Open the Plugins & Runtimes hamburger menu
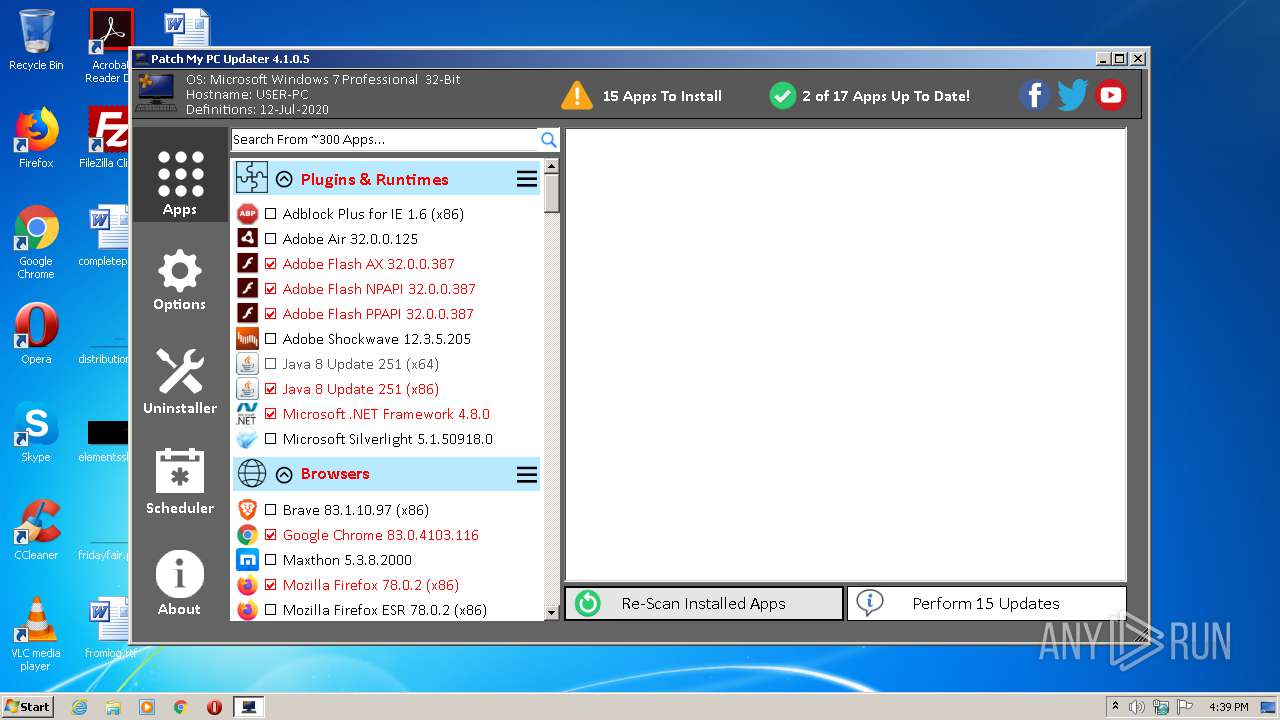 [x=526, y=179]
